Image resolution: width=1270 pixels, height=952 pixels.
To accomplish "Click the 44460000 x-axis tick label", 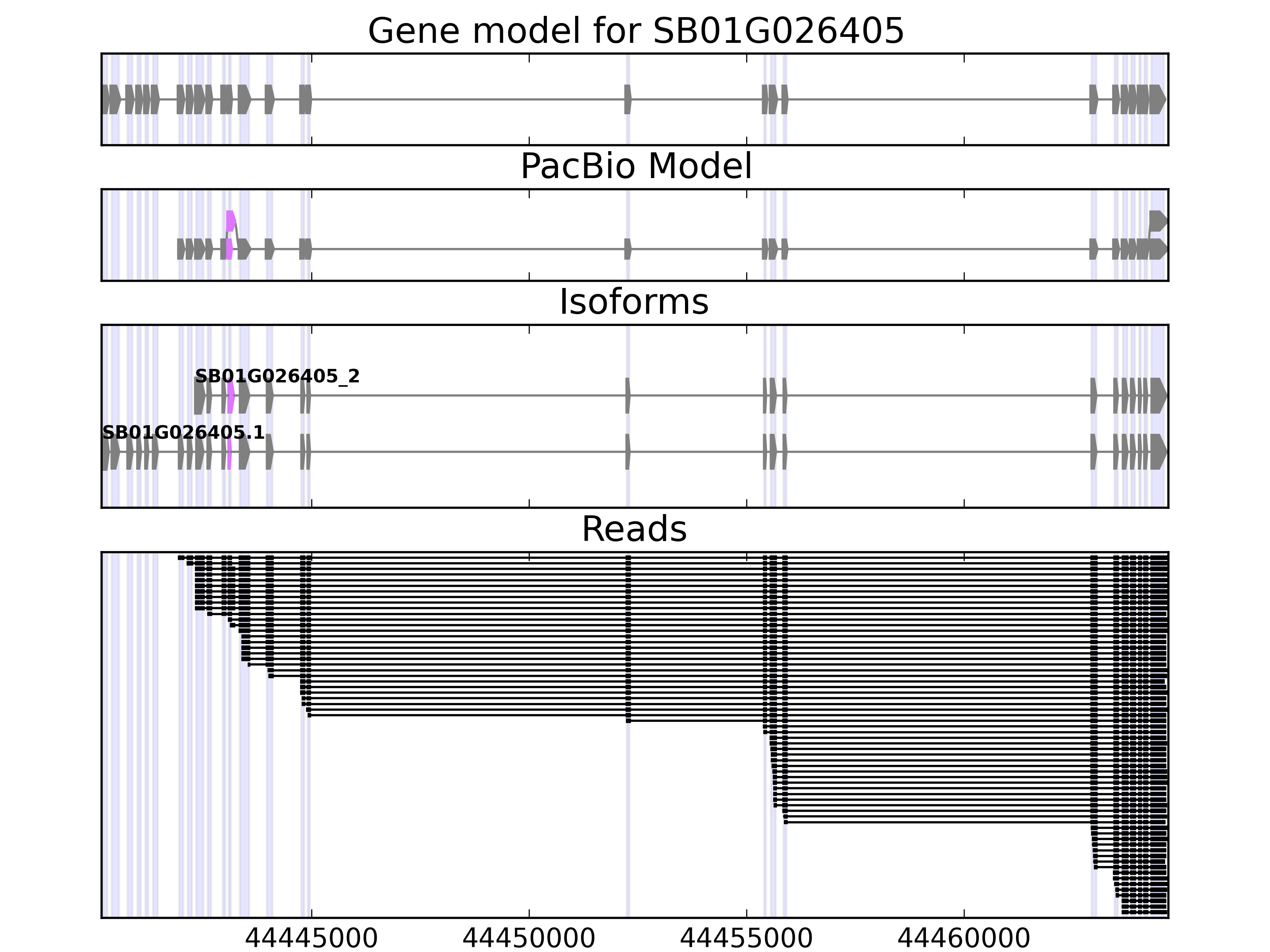I will tap(963, 939).
